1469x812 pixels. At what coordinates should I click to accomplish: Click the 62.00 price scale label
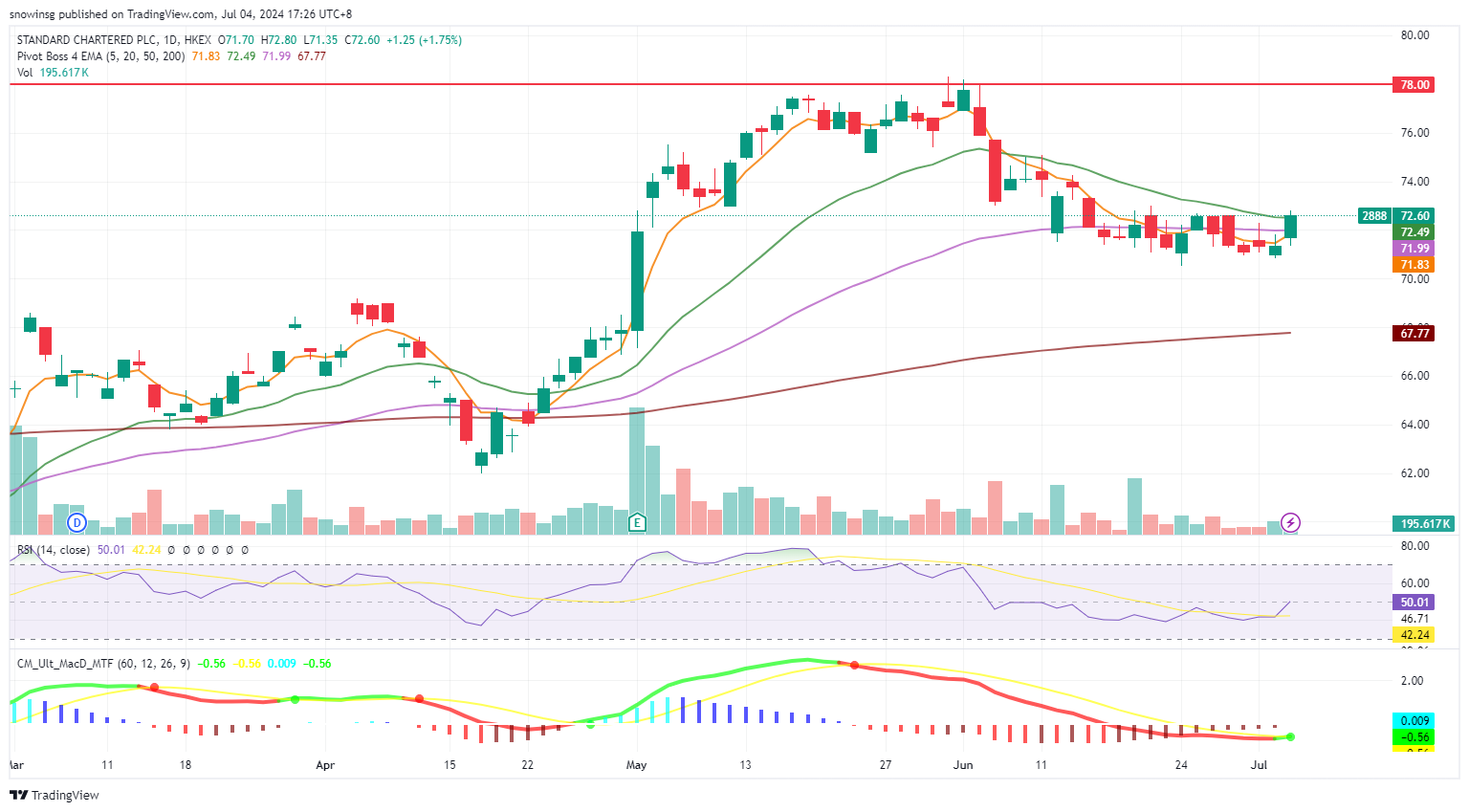pos(1414,473)
